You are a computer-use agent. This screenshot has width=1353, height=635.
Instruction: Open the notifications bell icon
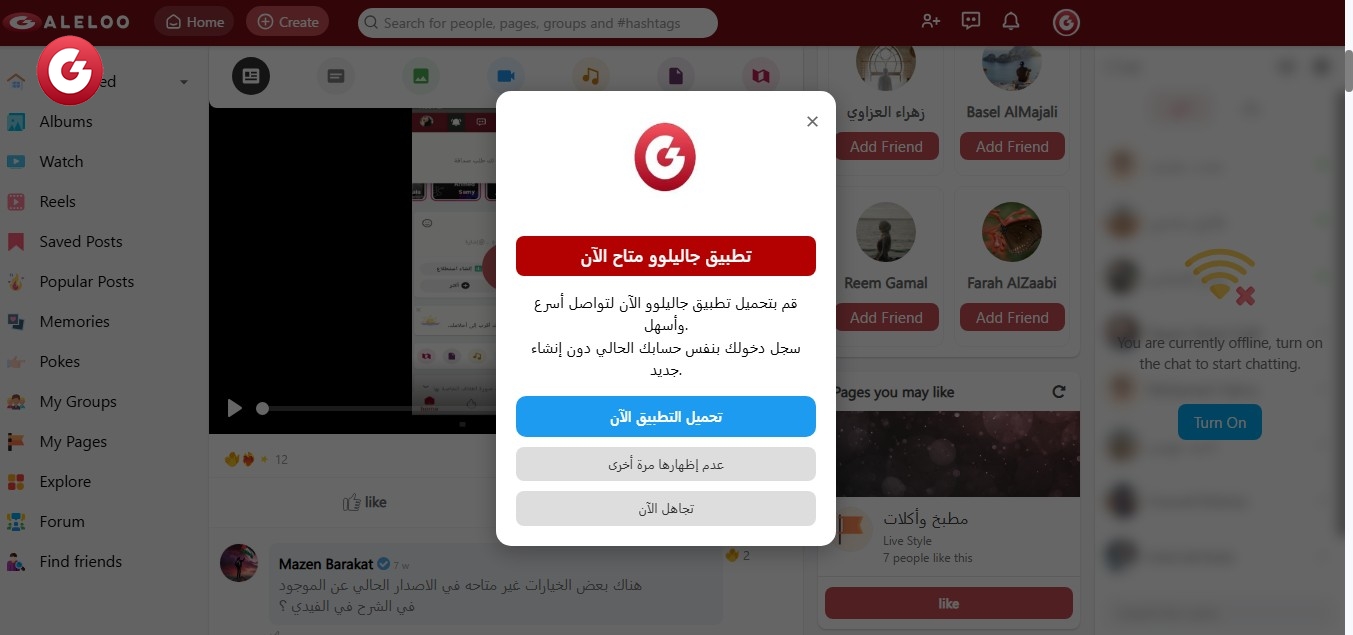tap(1011, 21)
